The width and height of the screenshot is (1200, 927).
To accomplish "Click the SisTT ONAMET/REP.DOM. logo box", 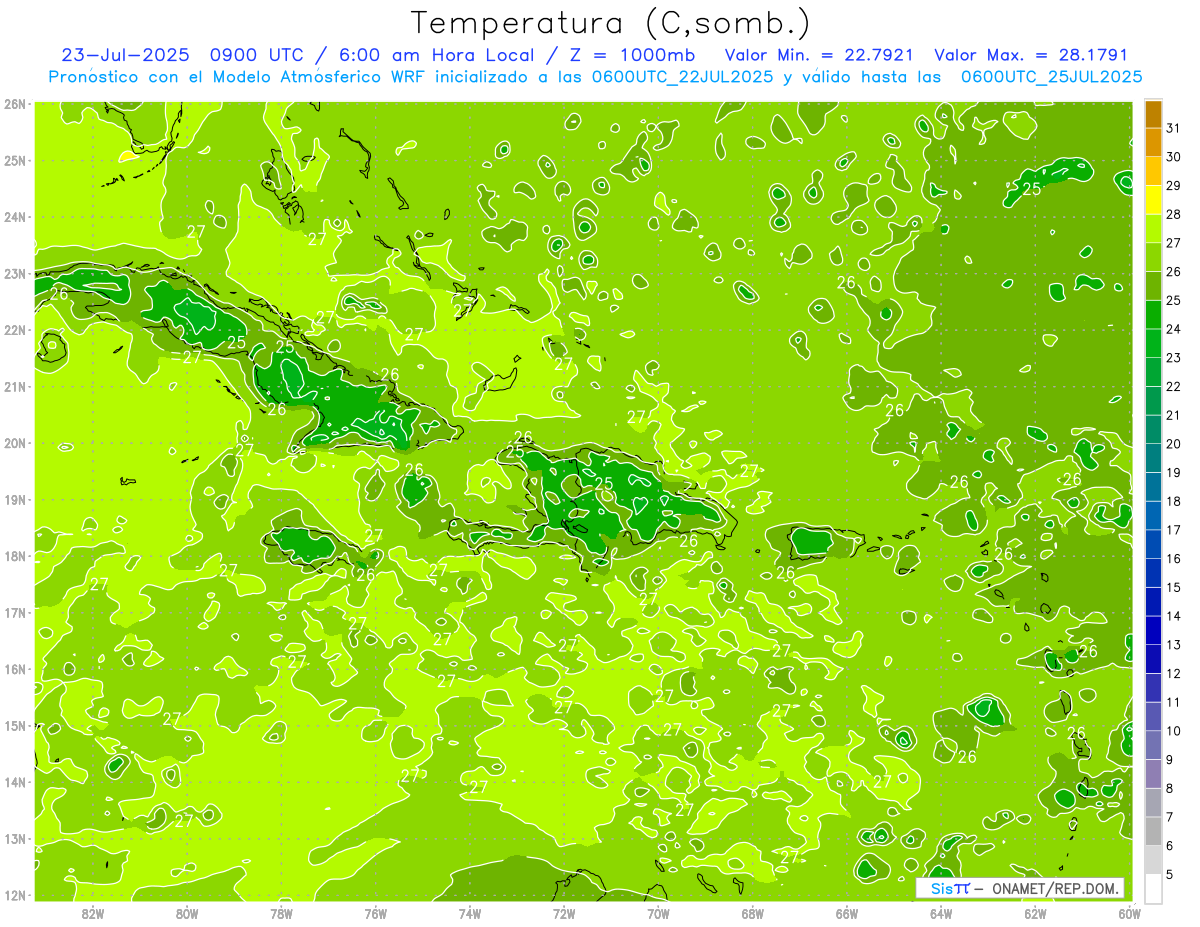I will coord(1020,888).
